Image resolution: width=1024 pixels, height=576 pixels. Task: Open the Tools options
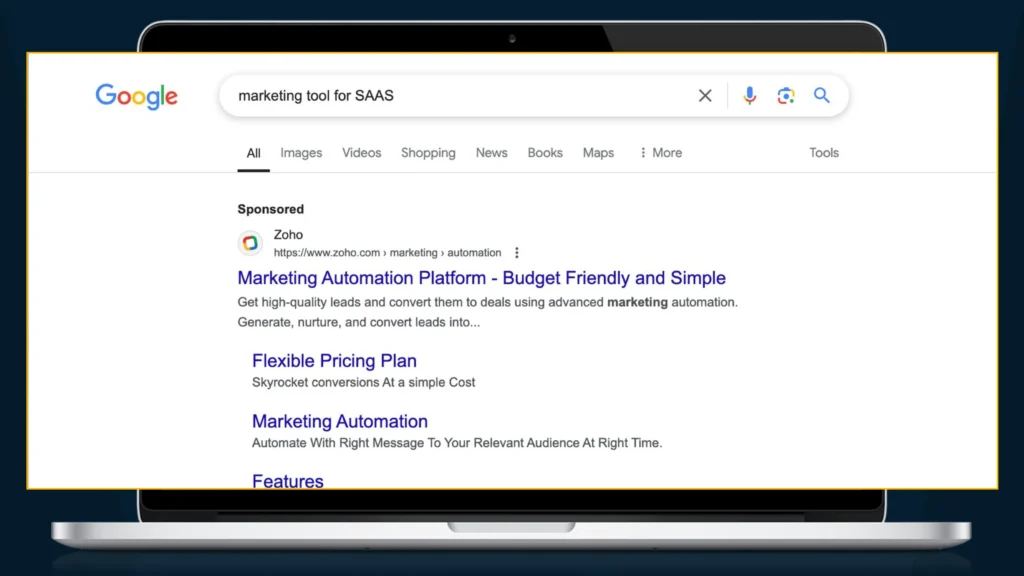(x=824, y=153)
